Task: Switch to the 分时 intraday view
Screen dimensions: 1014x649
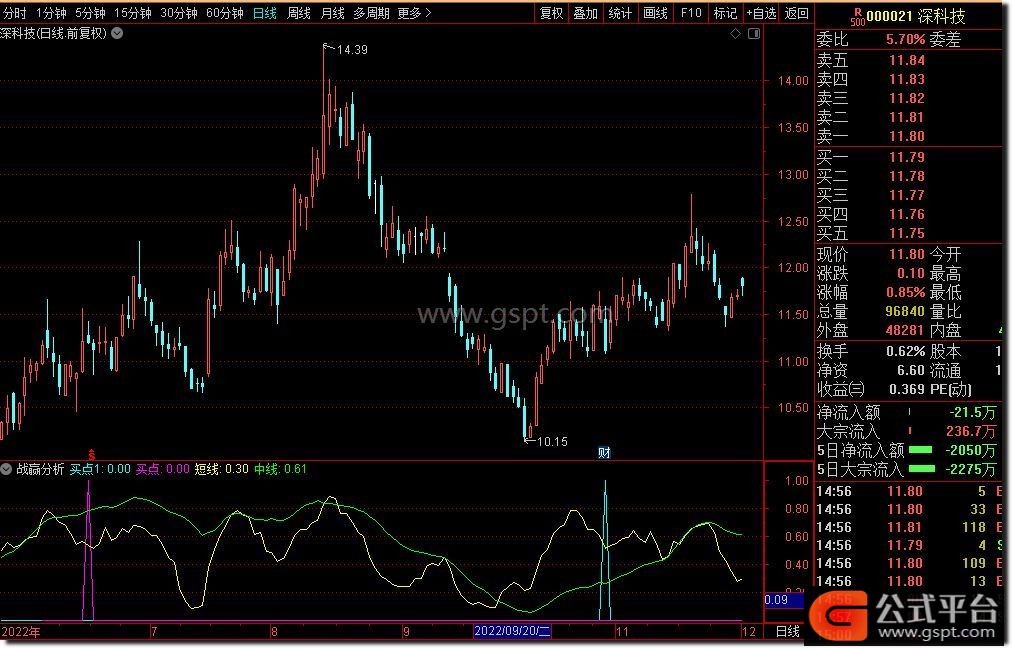Action: click(15, 13)
